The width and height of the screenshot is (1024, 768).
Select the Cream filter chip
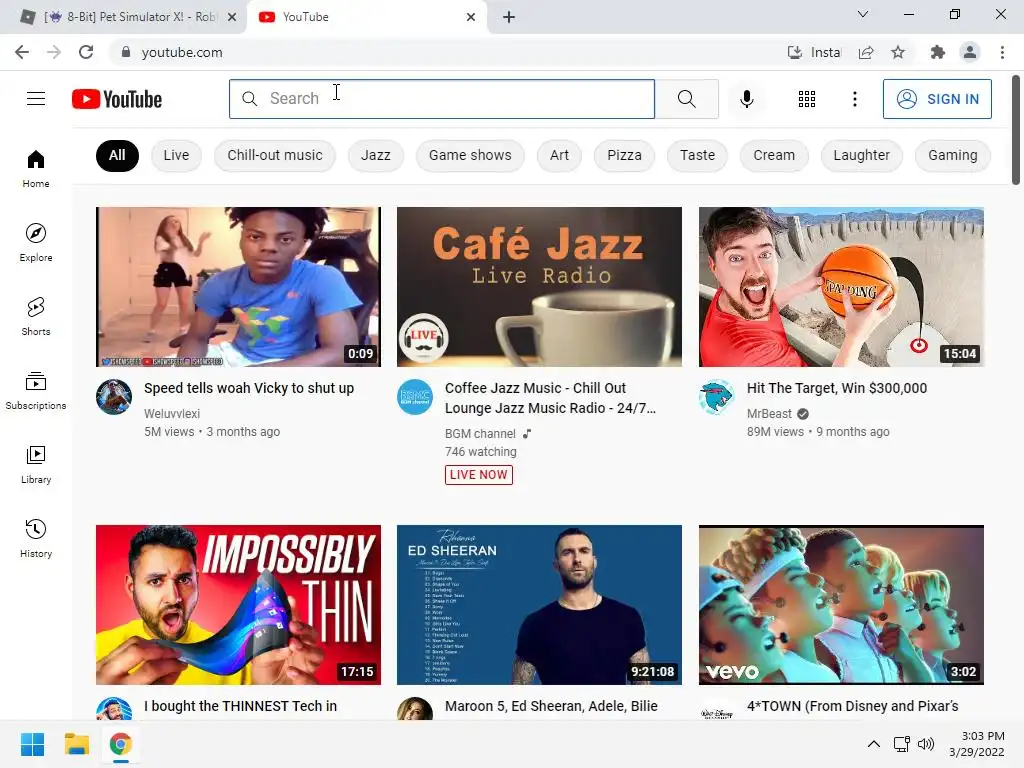pyautogui.click(x=774, y=155)
